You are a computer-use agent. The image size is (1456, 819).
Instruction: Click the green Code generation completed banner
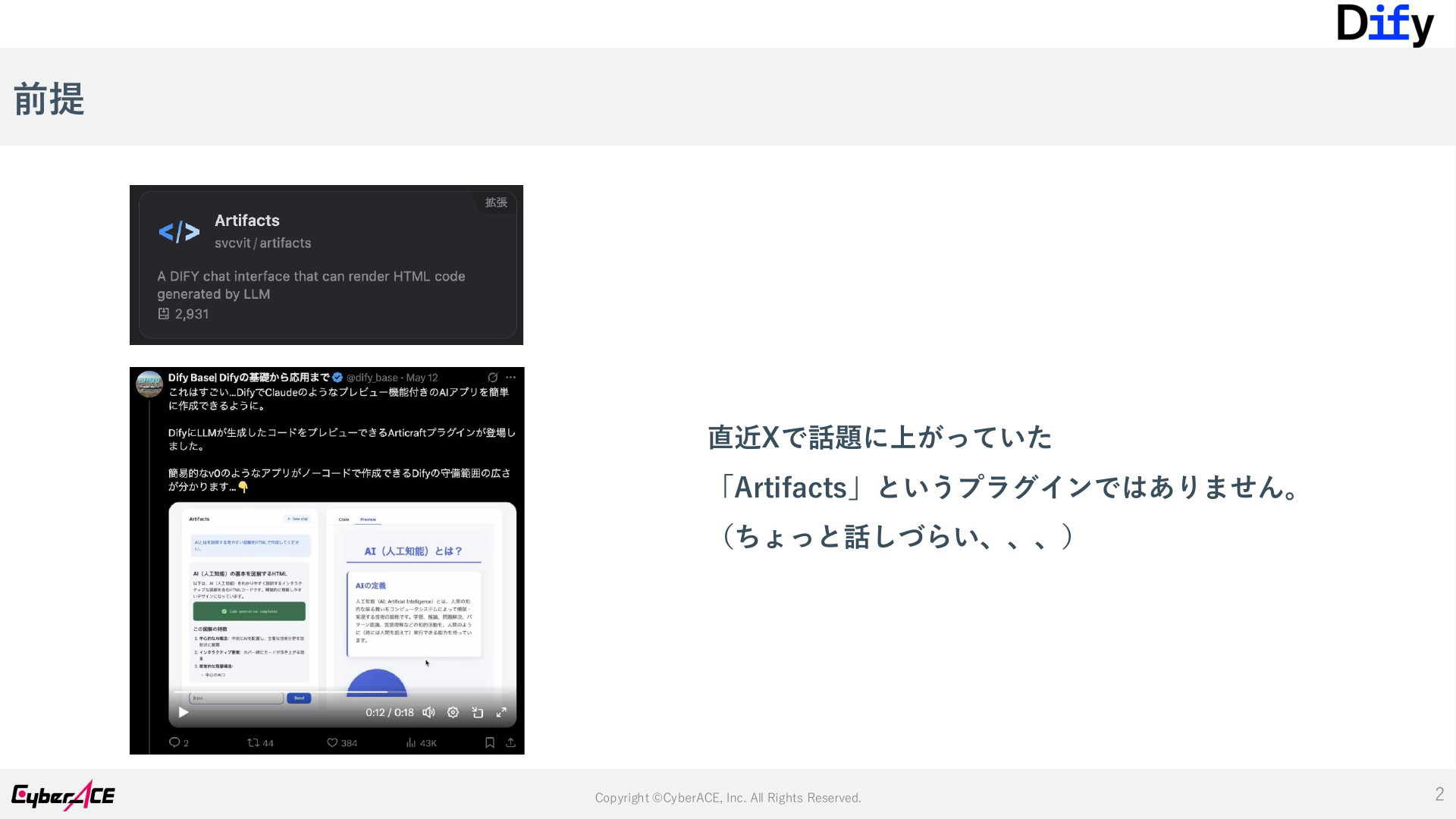coord(249,611)
